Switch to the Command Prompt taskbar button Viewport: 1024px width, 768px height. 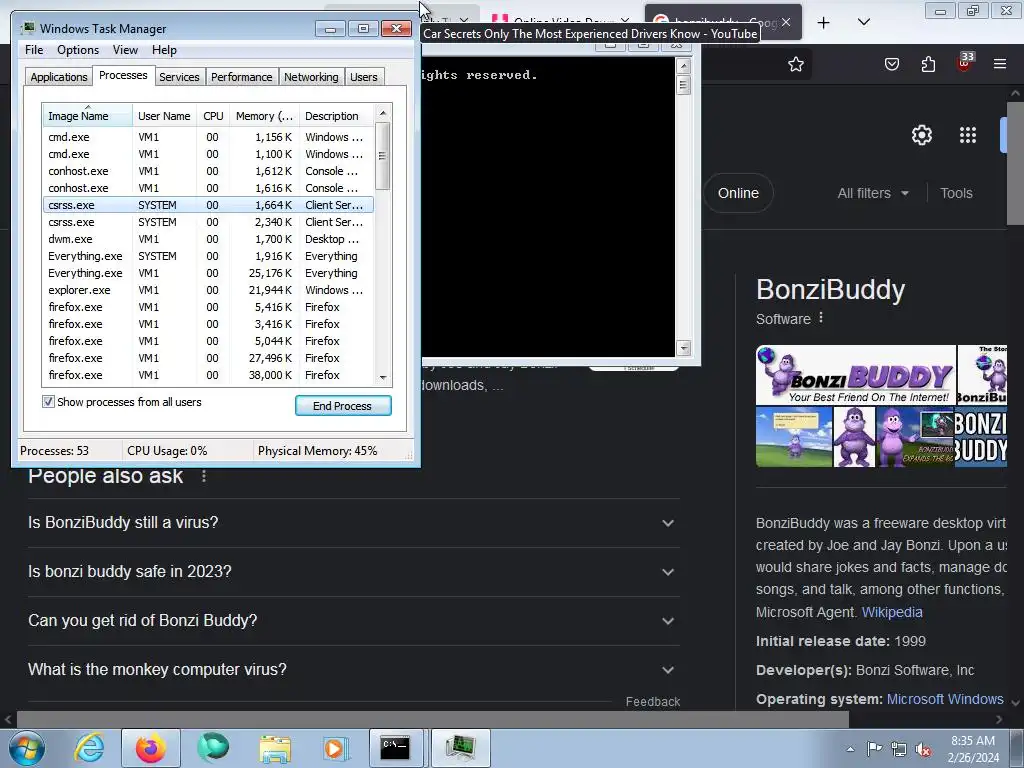[x=396, y=748]
